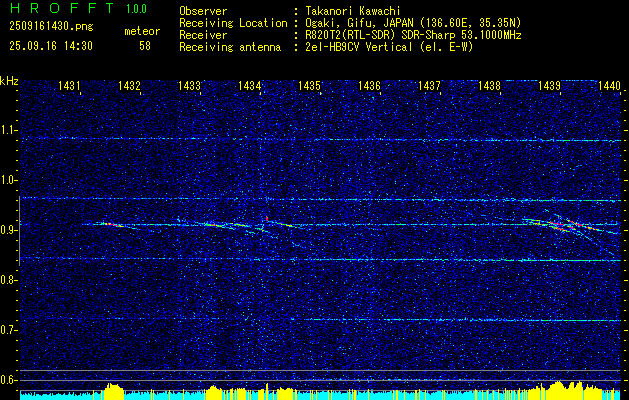Screen dimensions: 629x400
Task: Click the 2el-HB9CV Vertical antenna text
Action: point(389,47)
